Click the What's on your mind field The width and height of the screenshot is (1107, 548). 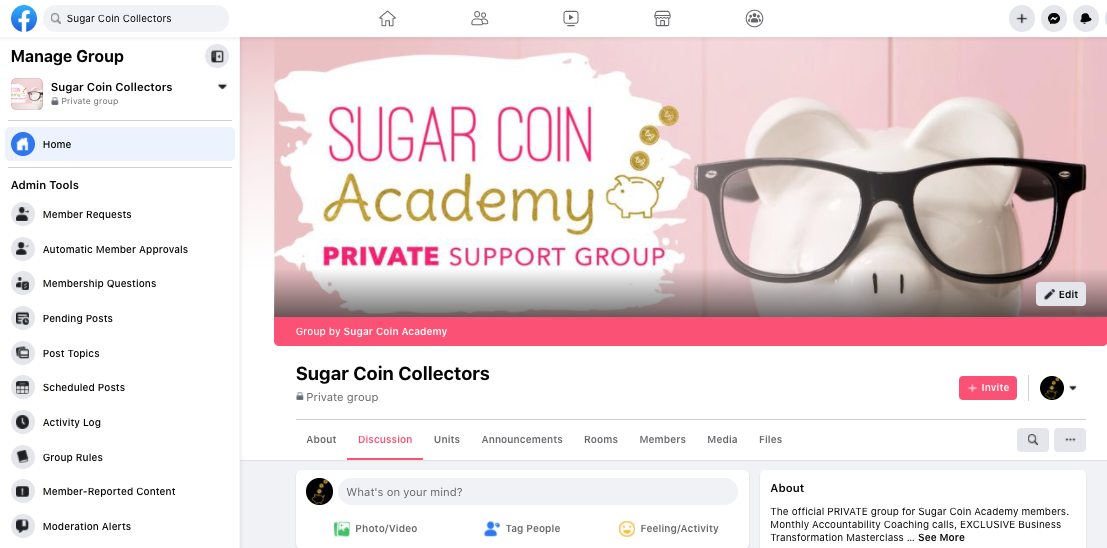[538, 492]
